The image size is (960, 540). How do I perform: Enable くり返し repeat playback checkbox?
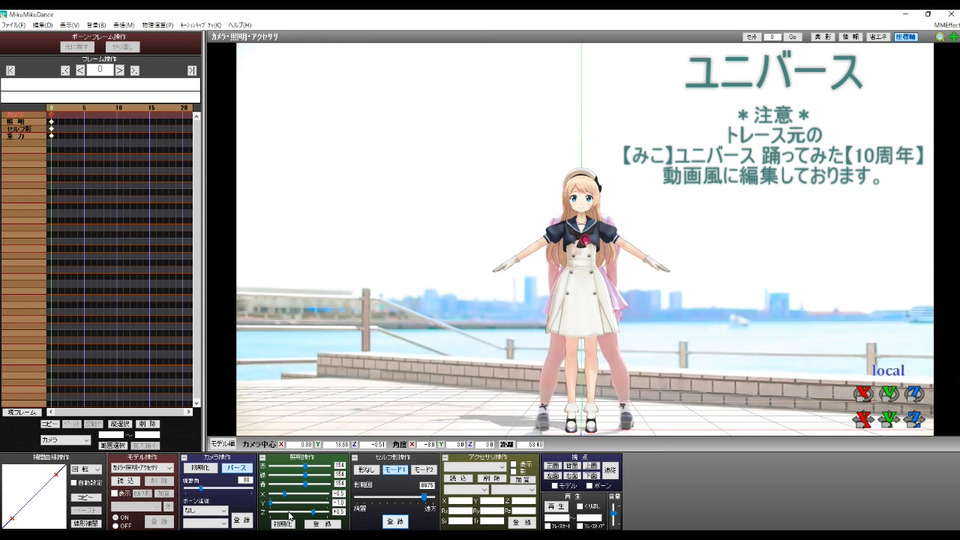point(580,506)
